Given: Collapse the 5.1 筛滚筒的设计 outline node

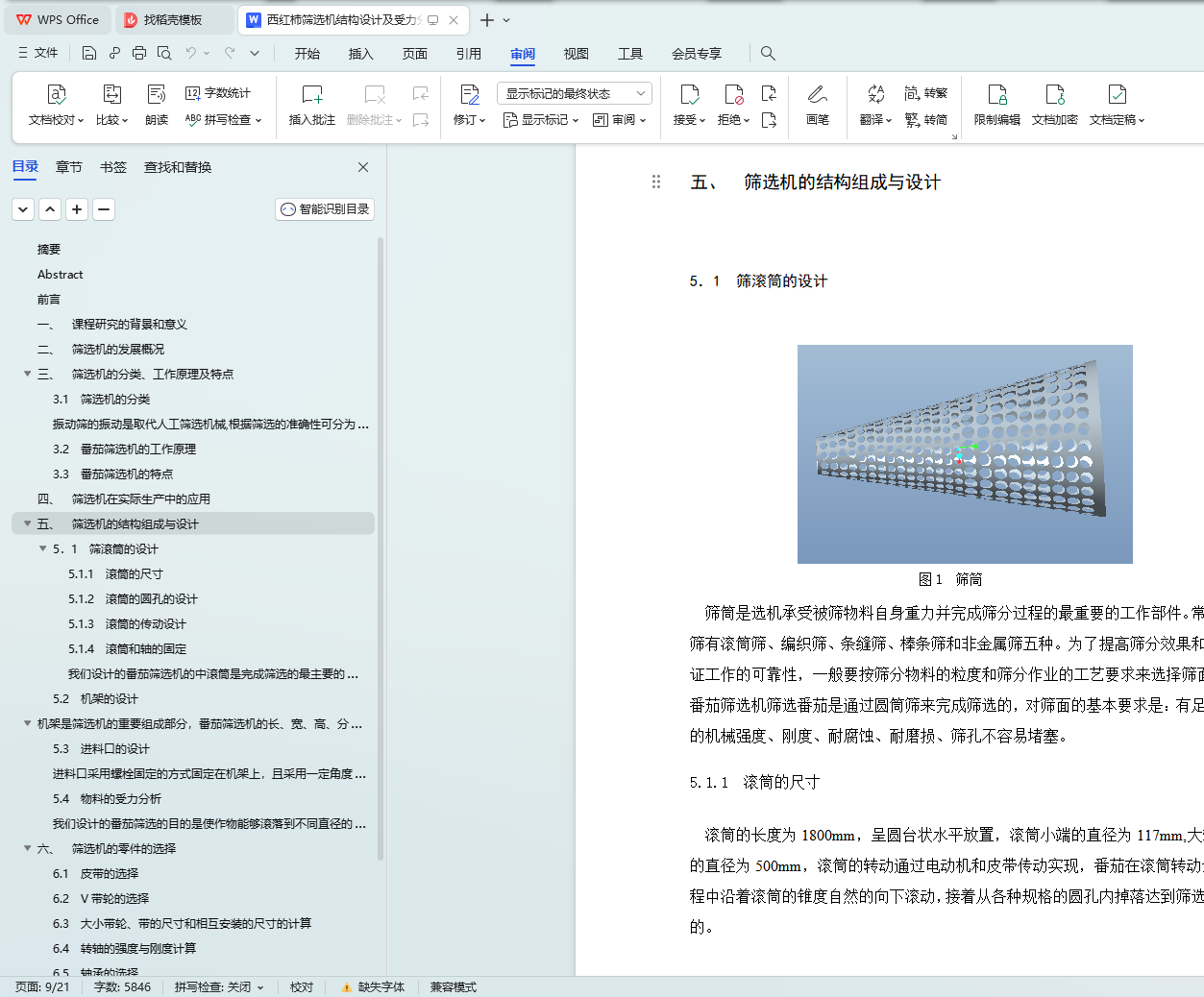Looking at the screenshot, I should click(42, 548).
